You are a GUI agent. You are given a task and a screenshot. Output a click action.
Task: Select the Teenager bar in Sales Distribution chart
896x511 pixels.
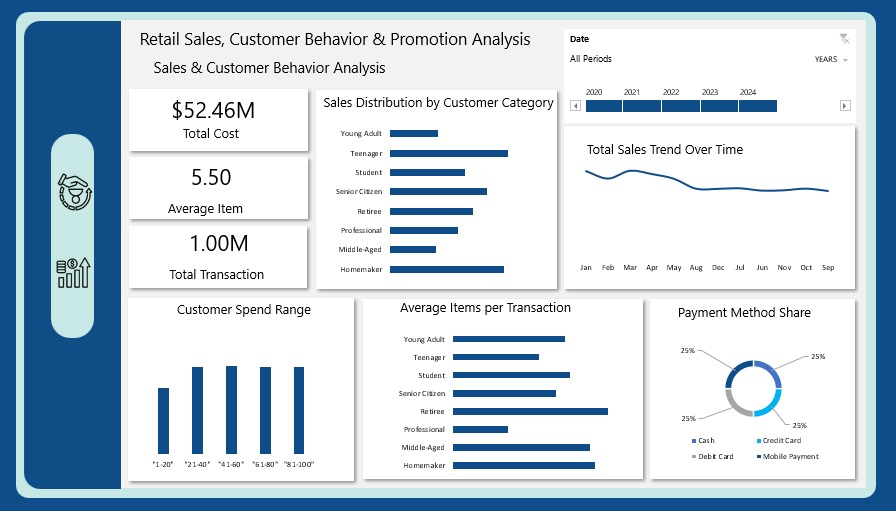tap(449, 153)
